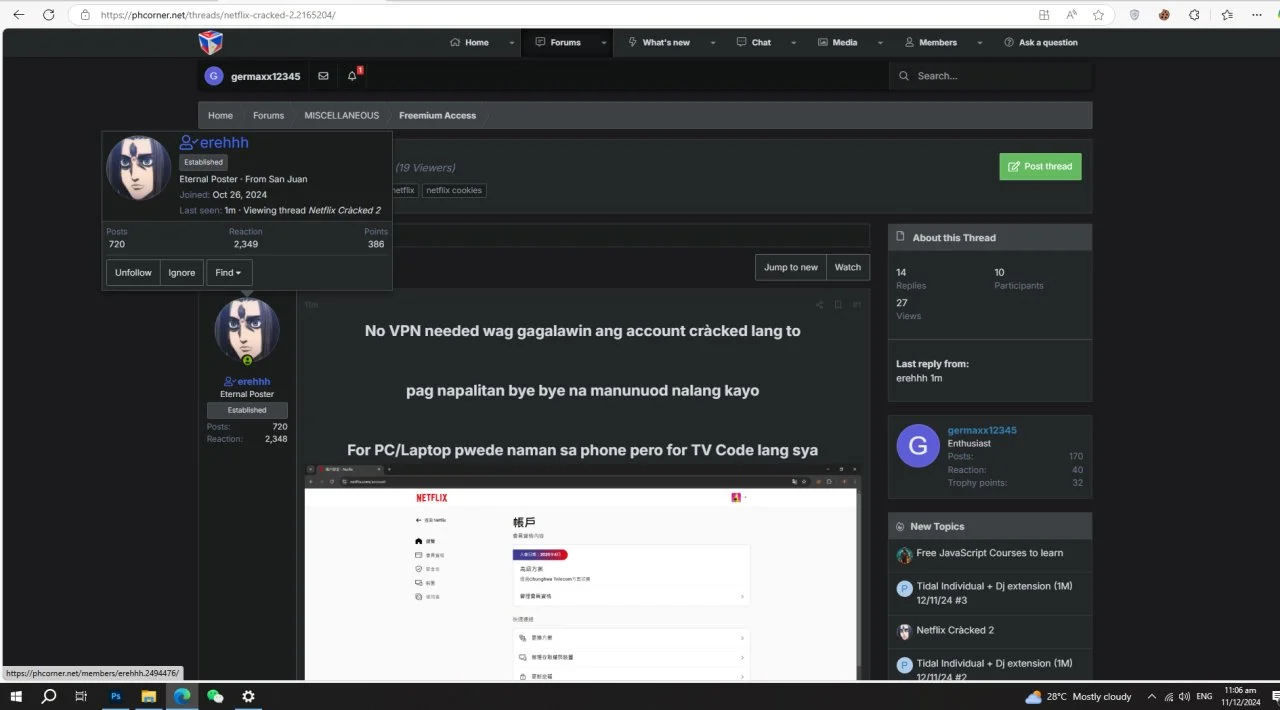Go to MISCELLANEOUS breadcrumb
The width and height of the screenshot is (1280, 710).
tap(342, 116)
